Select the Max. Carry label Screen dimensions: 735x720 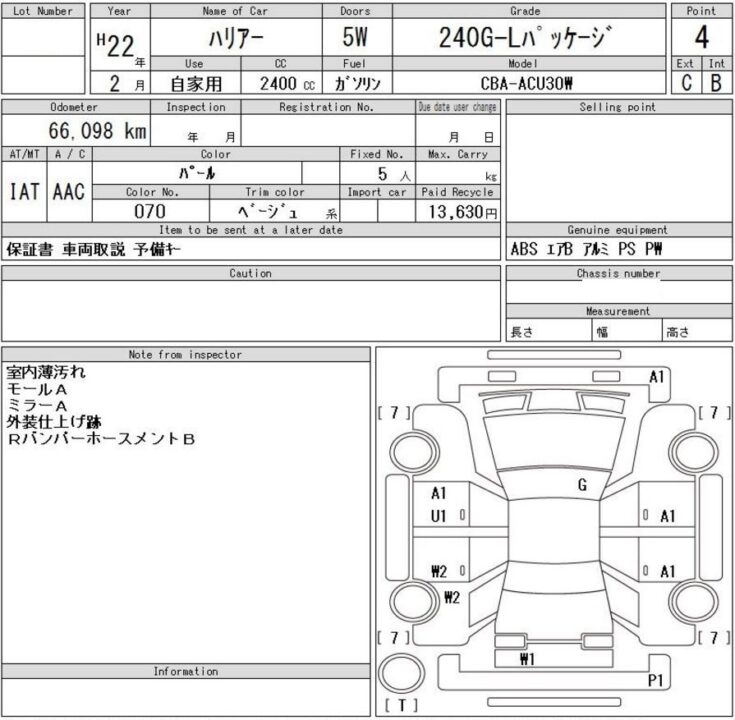click(458, 154)
